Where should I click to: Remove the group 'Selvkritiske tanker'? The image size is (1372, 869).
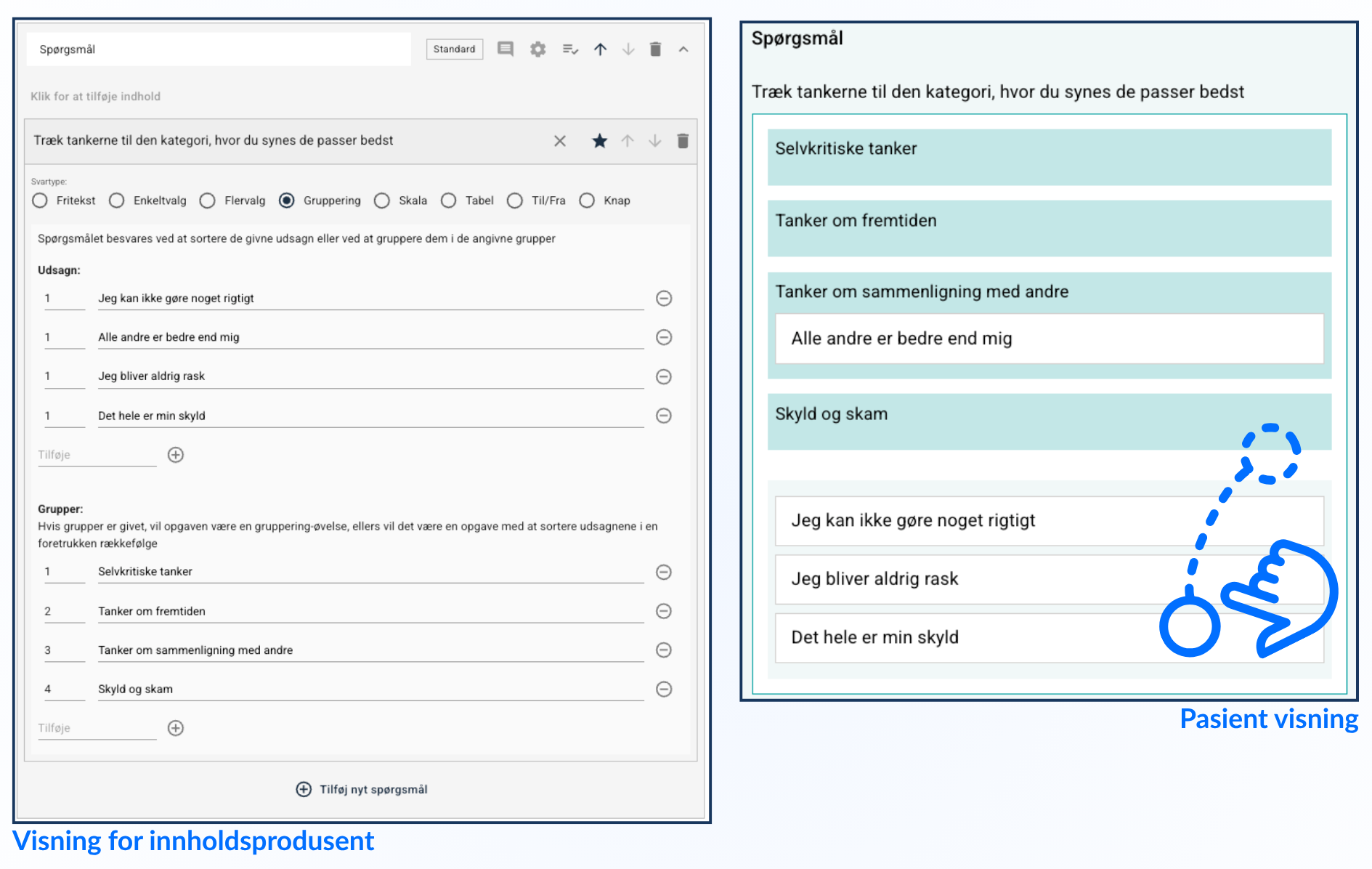664,573
